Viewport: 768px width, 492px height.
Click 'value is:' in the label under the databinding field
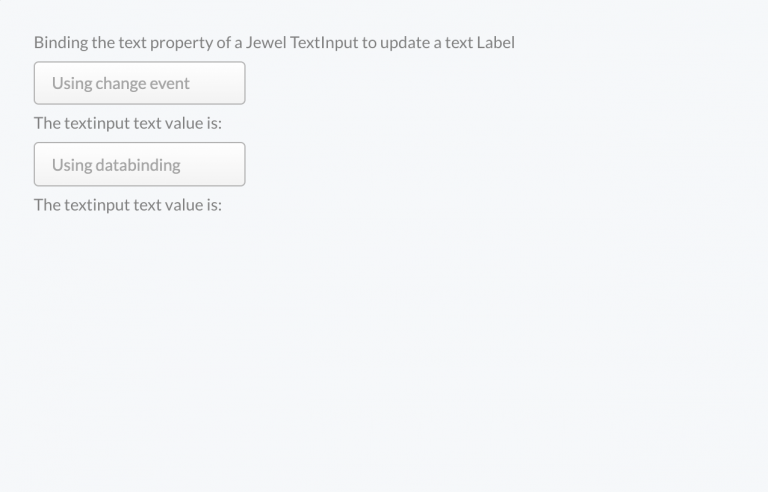point(192,205)
